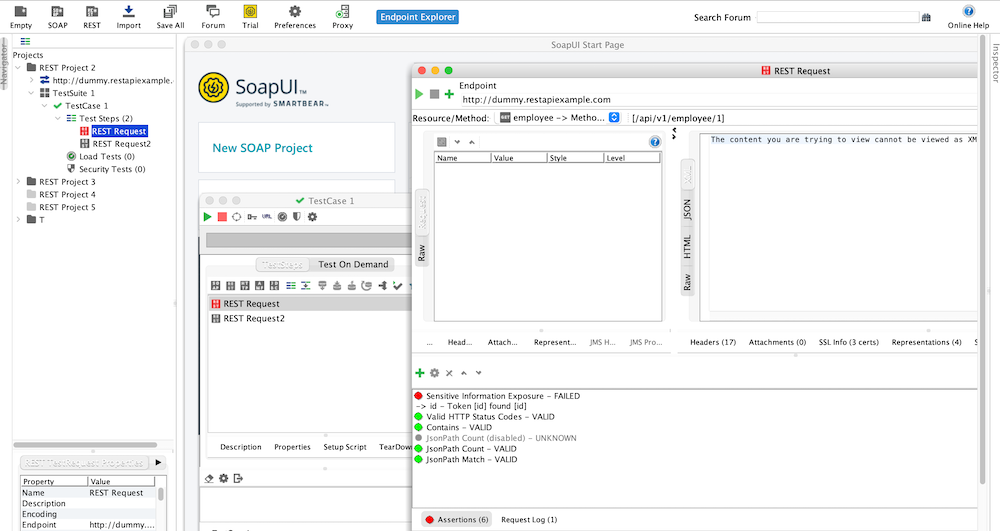This screenshot has height=531, width=1000.
Task: Click the URL endpoint icon in TestCase 1
Action: point(267,217)
